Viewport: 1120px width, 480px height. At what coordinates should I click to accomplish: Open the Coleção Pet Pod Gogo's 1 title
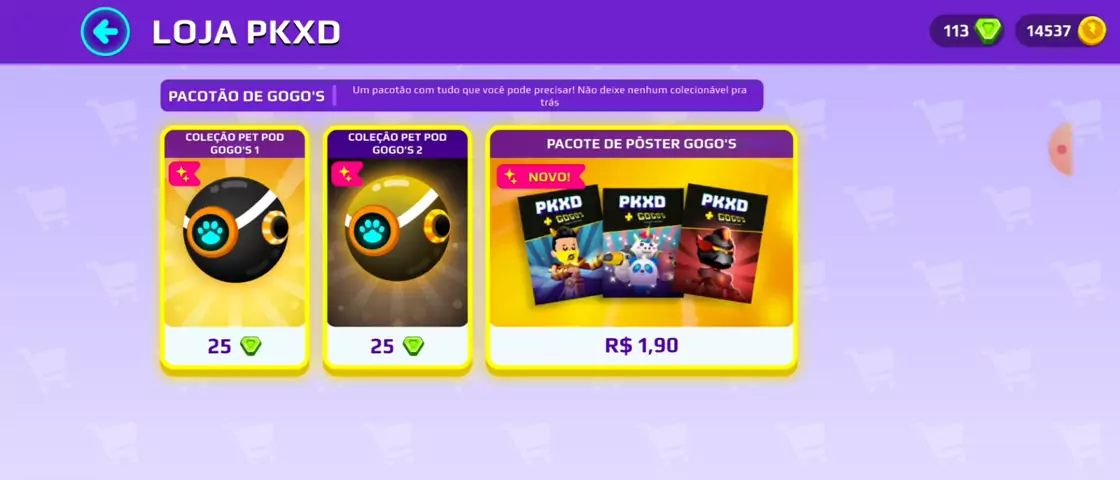(x=235, y=144)
